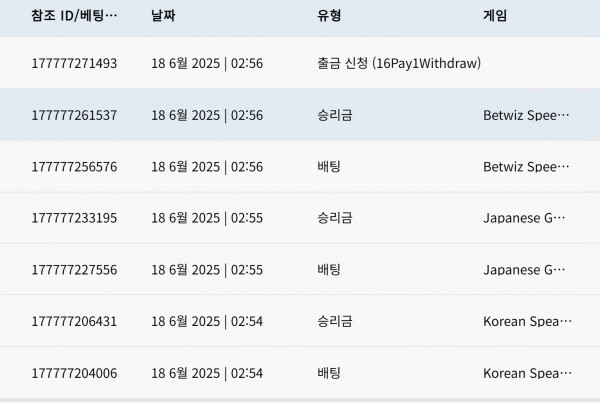
Task: Click the 02:56 date in the withdrawal row
Action: [x=247, y=64]
